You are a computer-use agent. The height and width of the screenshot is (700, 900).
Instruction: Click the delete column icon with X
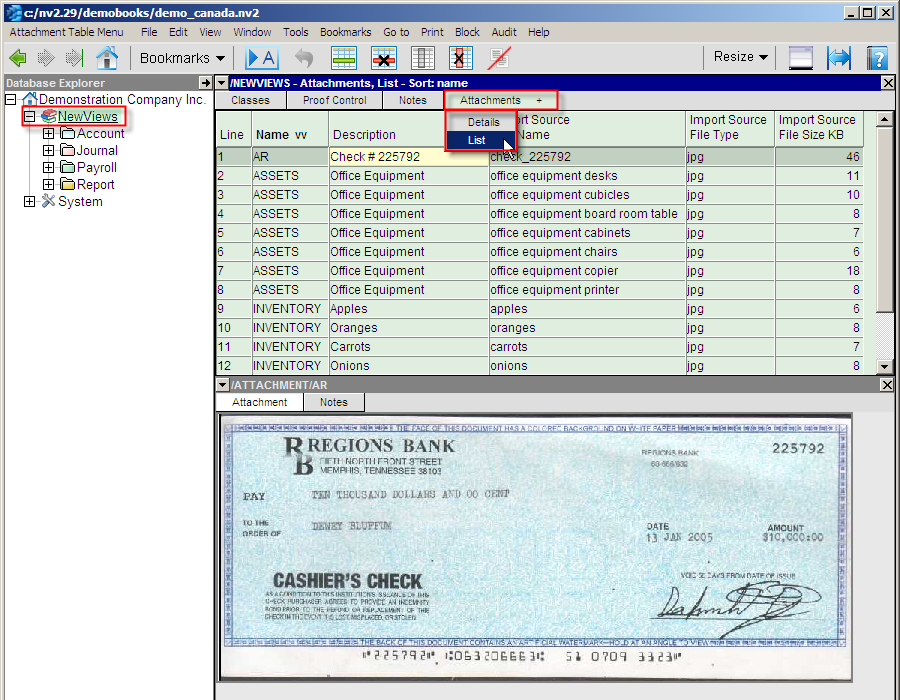(460, 58)
